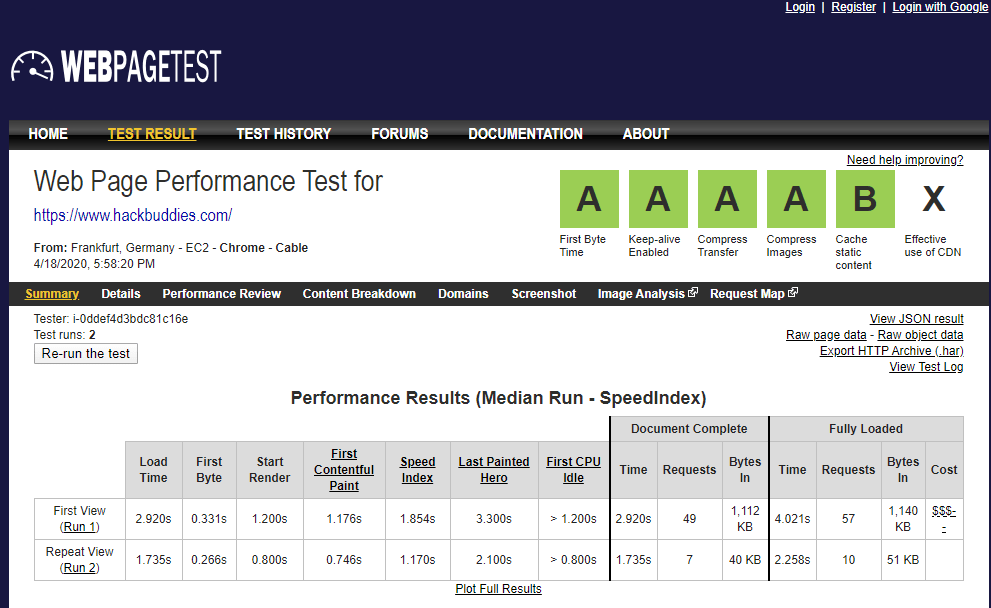Screen dimensions: 991x608
Task: Click the Compress Images grade A badge
Action: (796, 198)
